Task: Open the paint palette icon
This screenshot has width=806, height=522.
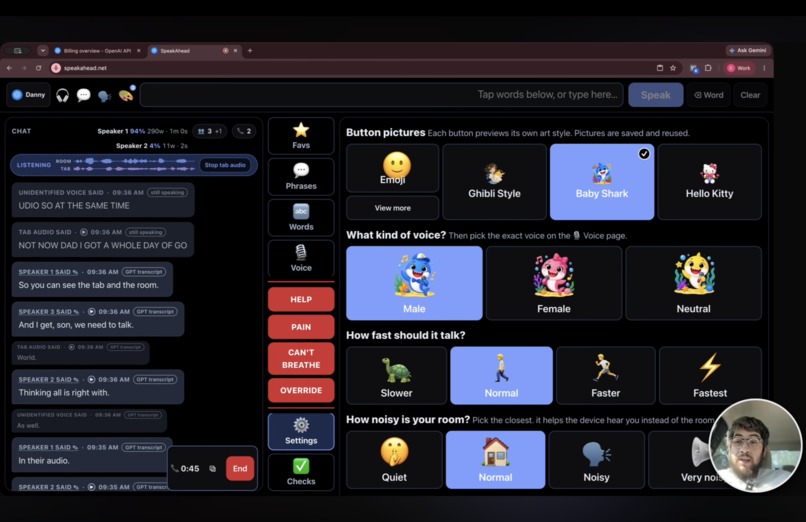Action: pyautogui.click(x=126, y=95)
